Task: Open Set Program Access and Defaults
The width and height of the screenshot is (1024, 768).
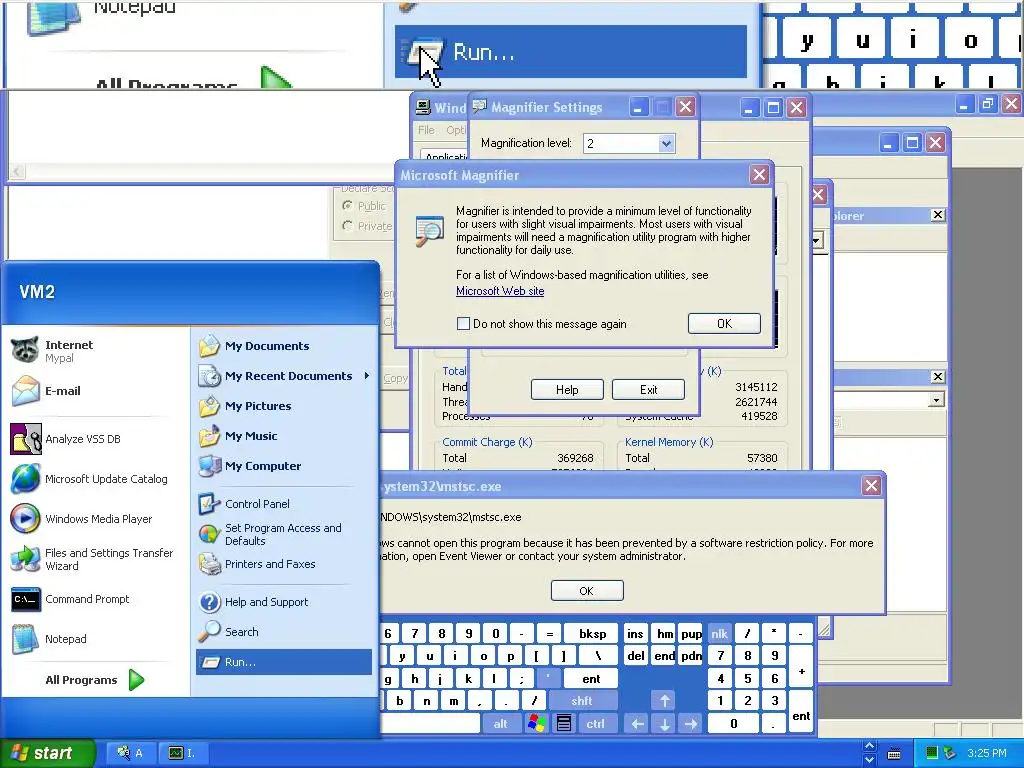Action: click(284, 534)
